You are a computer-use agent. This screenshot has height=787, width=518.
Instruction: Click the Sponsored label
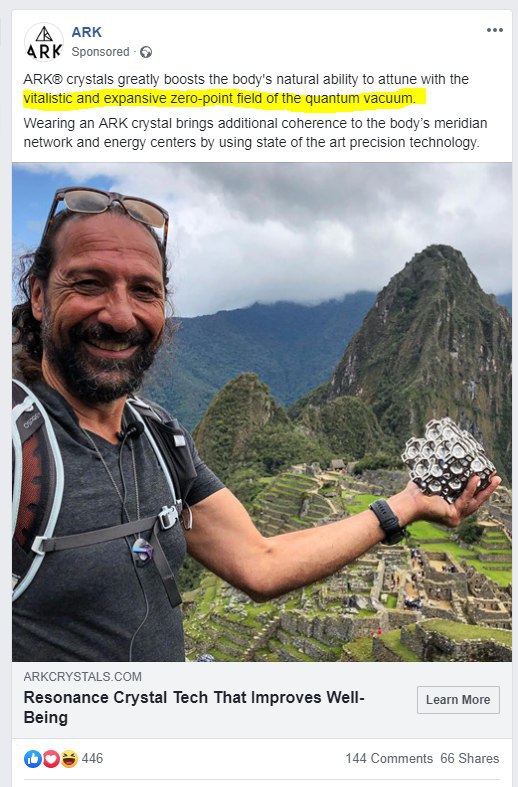[100, 52]
